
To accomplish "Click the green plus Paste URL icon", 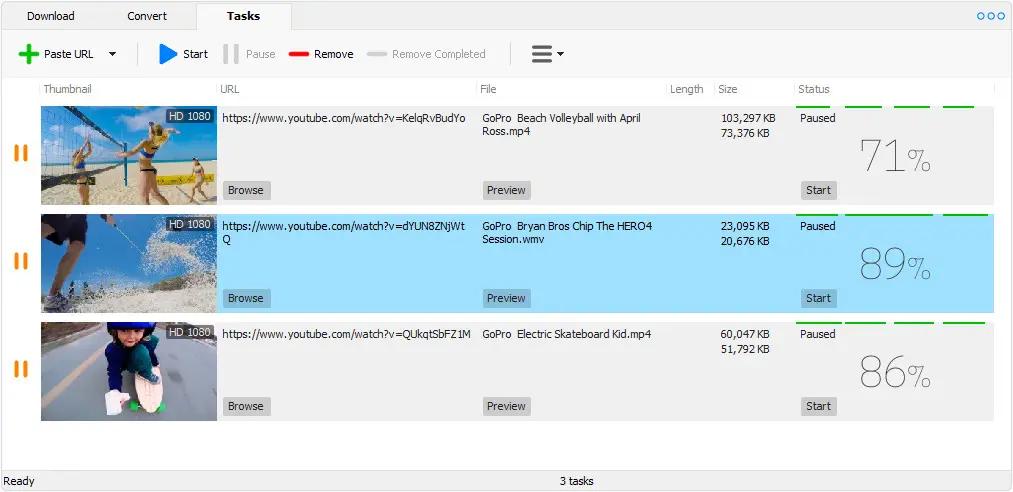I will point(29,54).
